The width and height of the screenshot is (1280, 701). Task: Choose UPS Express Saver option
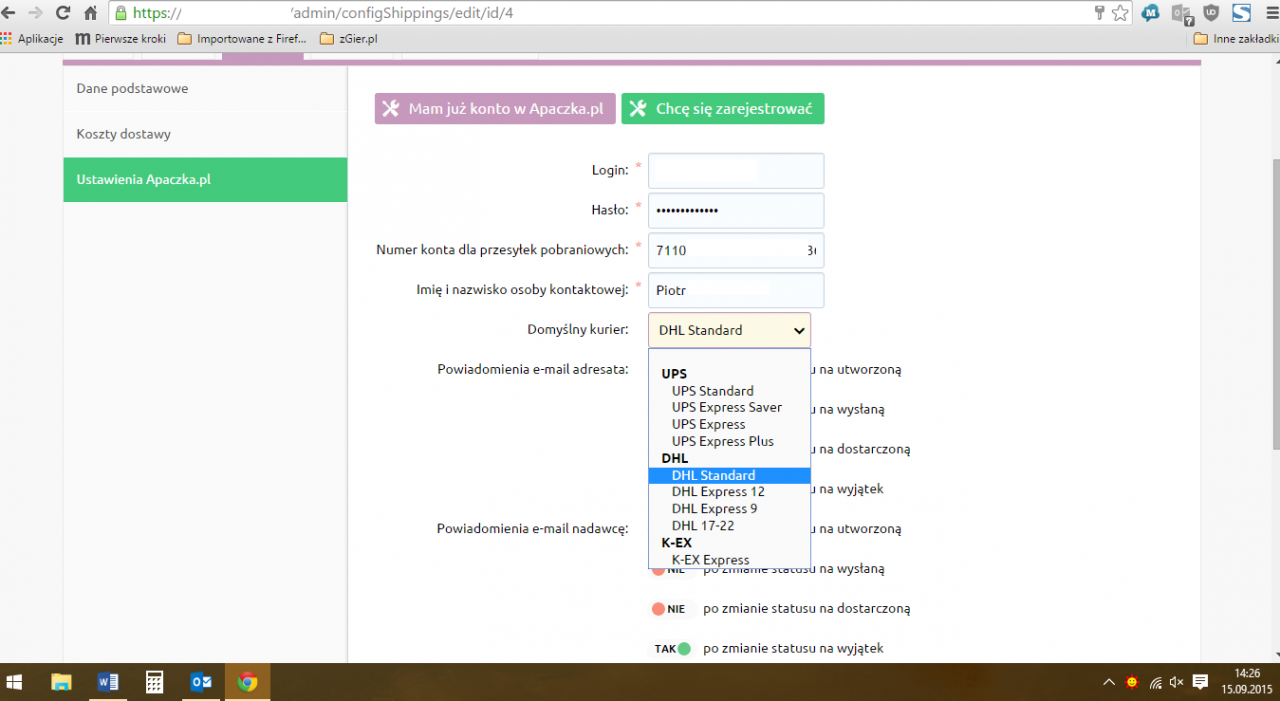pyautogui.click(x=727, y=407)
